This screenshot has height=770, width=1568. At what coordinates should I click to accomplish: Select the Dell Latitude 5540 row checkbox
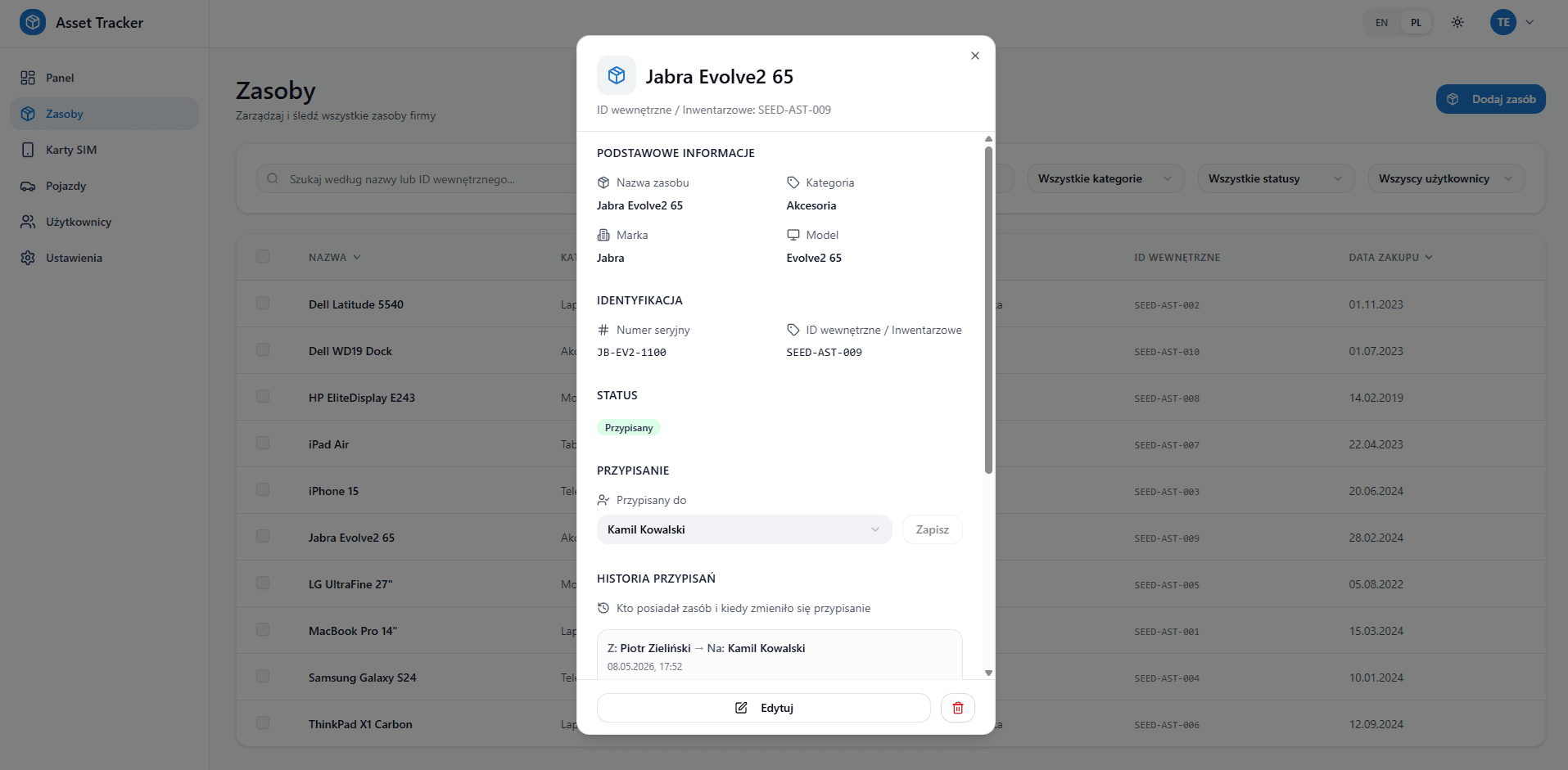pos(263,303)
